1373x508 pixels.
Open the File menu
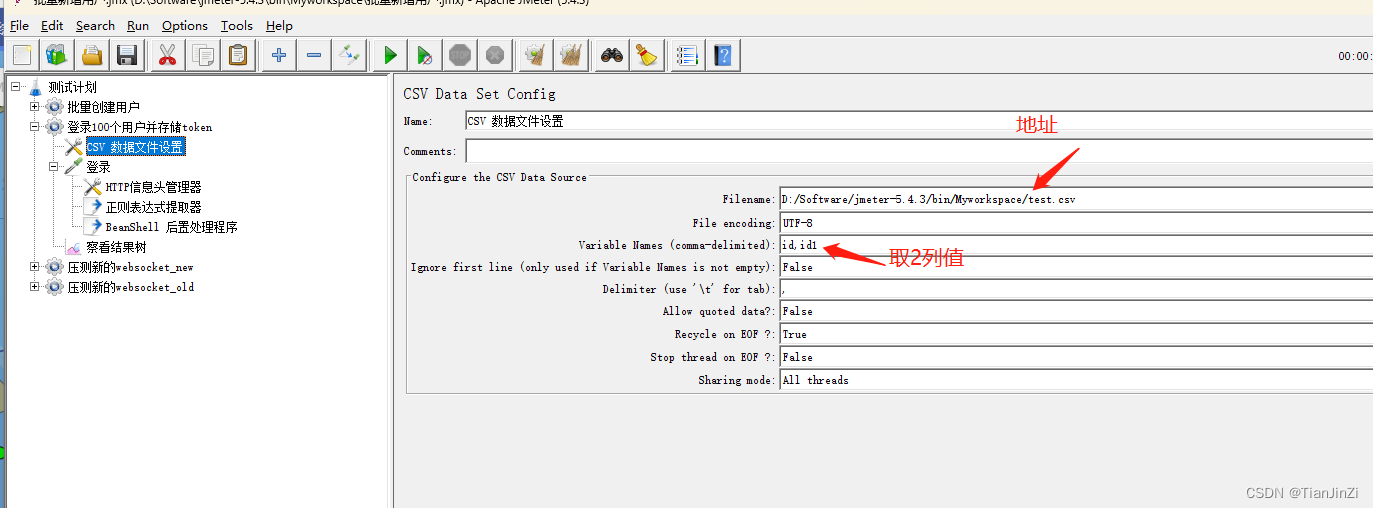click(x=19, y=26)
